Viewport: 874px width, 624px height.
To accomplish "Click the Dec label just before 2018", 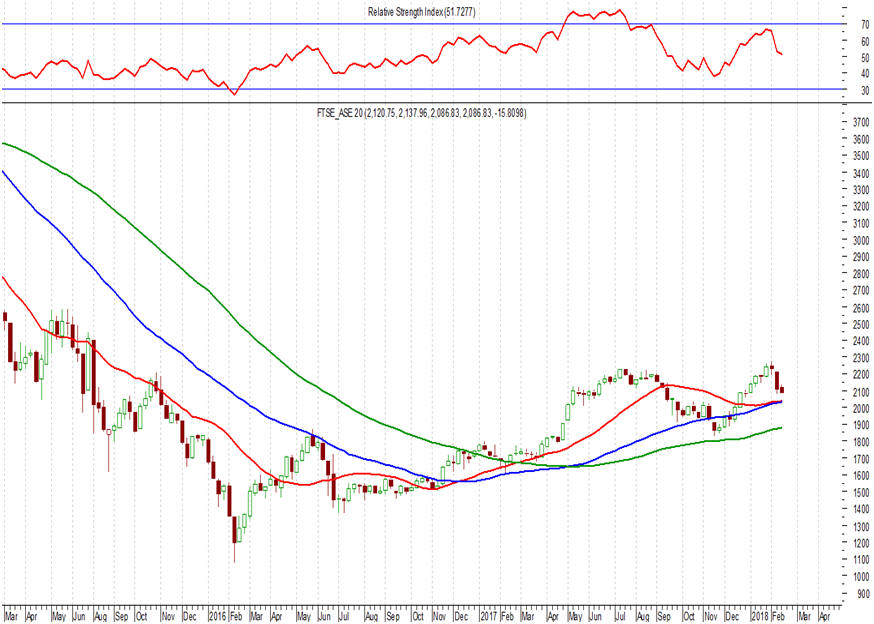I will point(732,617).
